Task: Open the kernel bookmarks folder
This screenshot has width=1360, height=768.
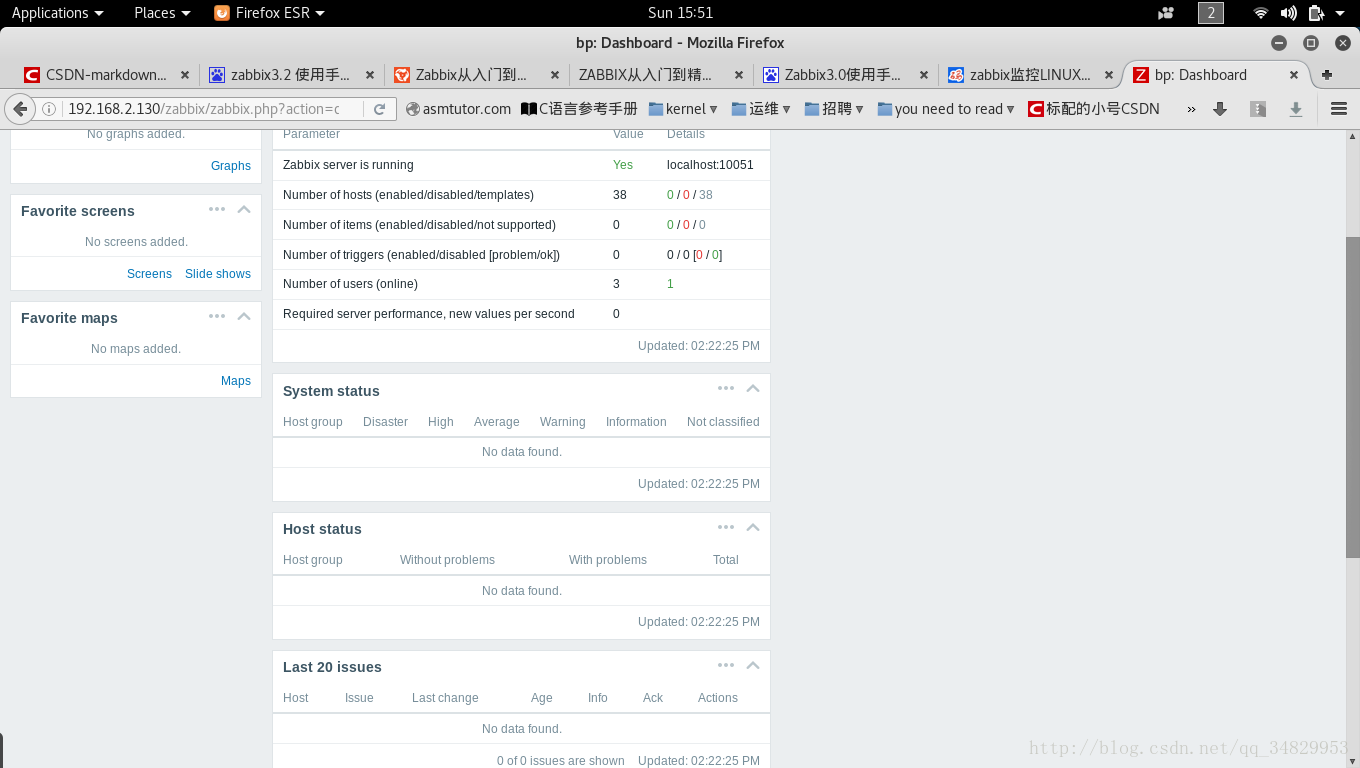Action: coord(684,109)
